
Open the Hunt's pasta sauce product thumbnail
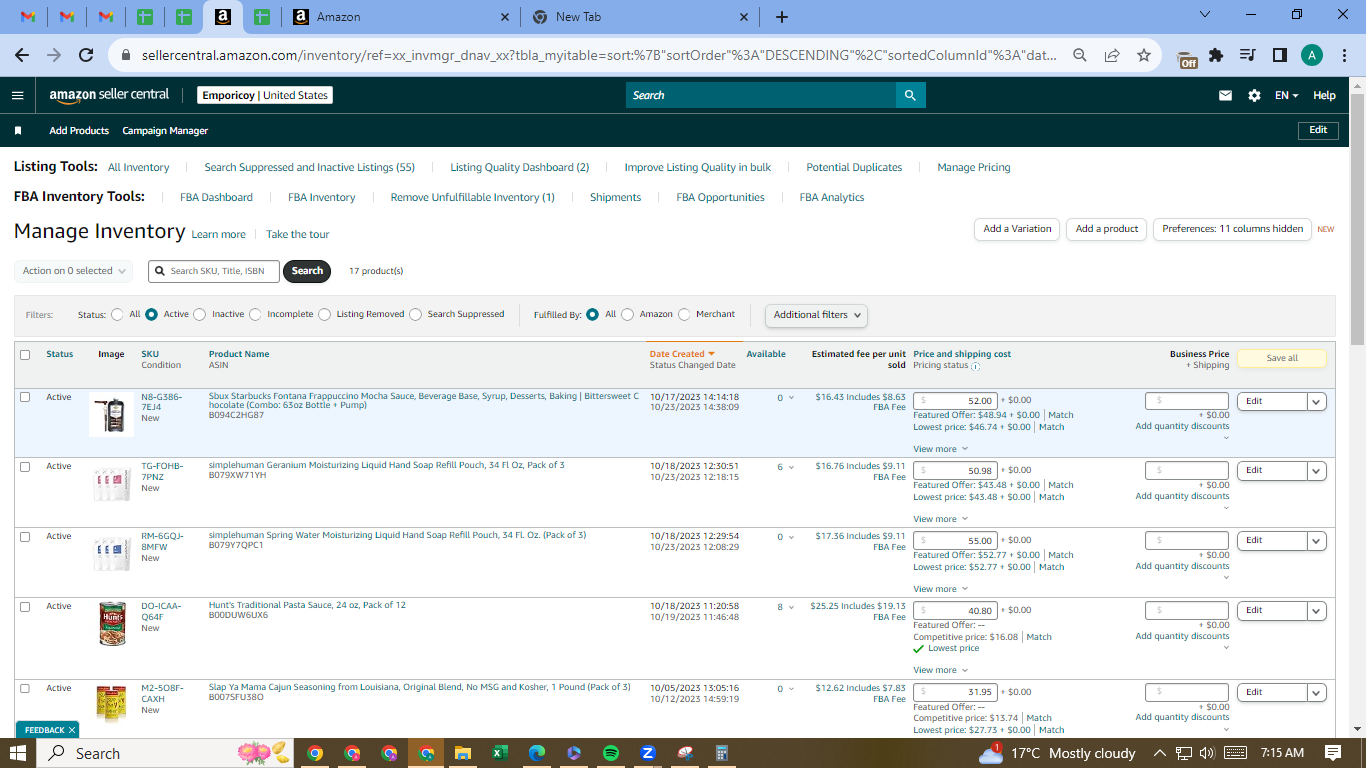(112, 623)
